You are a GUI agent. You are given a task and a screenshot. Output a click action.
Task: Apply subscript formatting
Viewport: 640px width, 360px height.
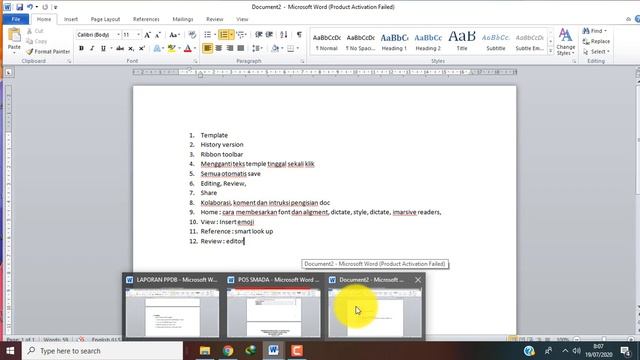pos(131,48)
